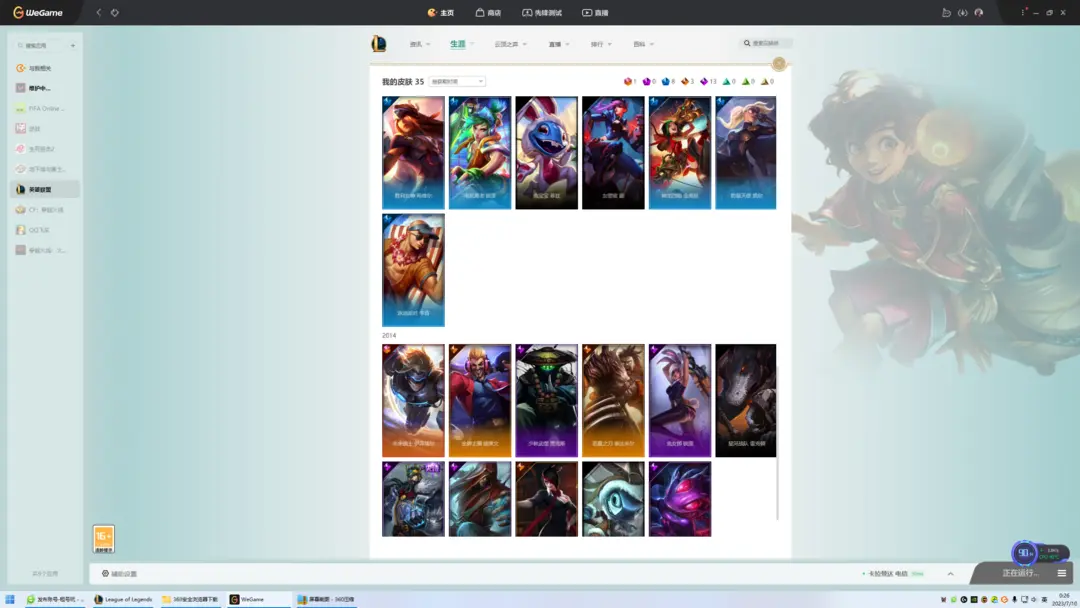
Task: Switch to the WeGame taskbar button
Action: 258,599
